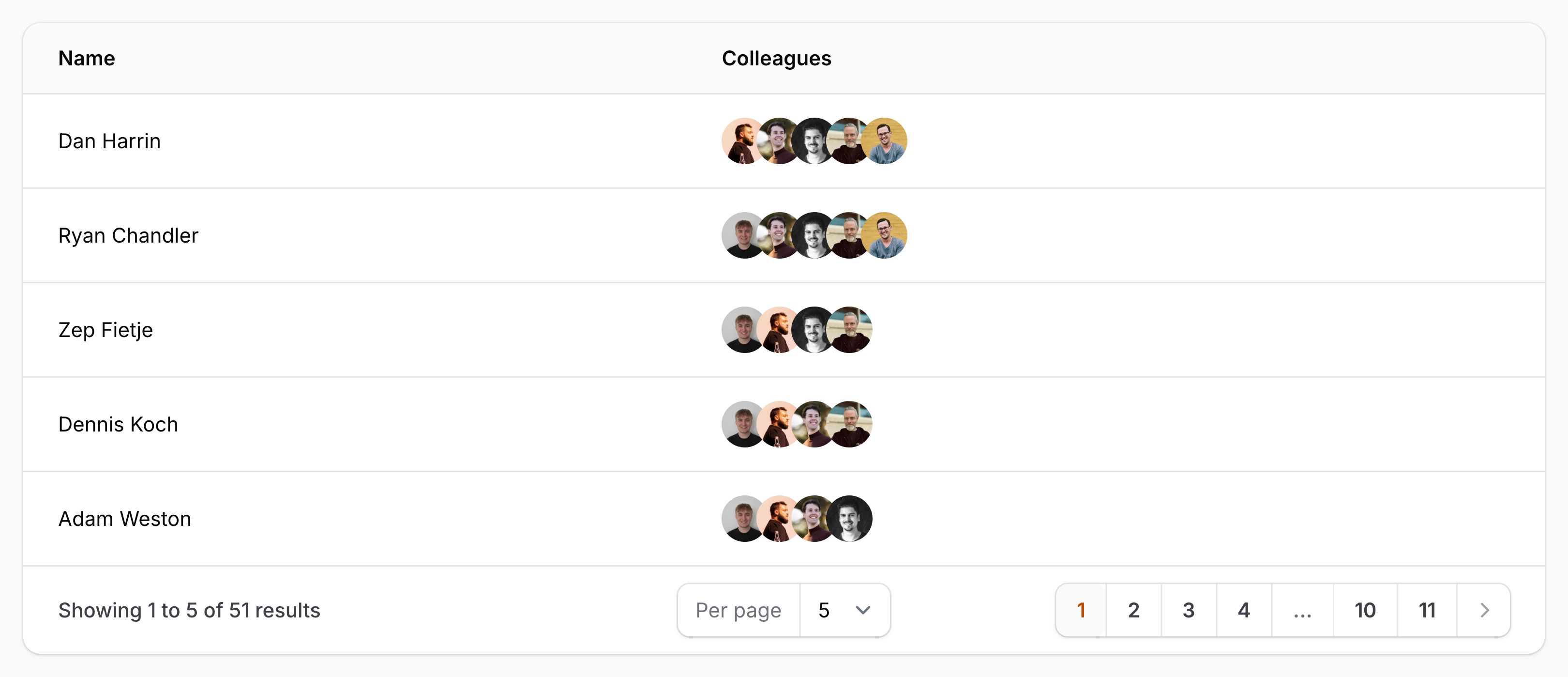Jump to page 10
This screenshot has height=677, width=1568.
pyautogui.click(x=1365, y=610)
